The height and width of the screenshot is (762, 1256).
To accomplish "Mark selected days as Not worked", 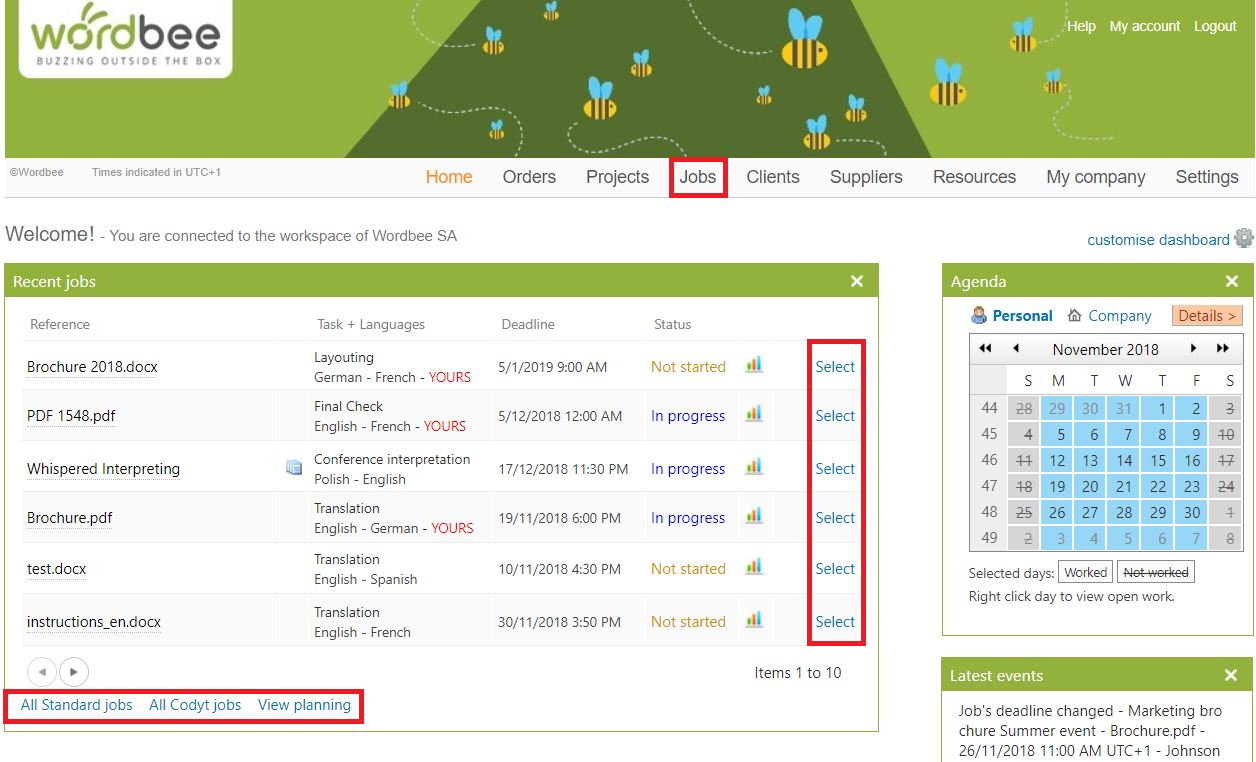I will 1156,573.
